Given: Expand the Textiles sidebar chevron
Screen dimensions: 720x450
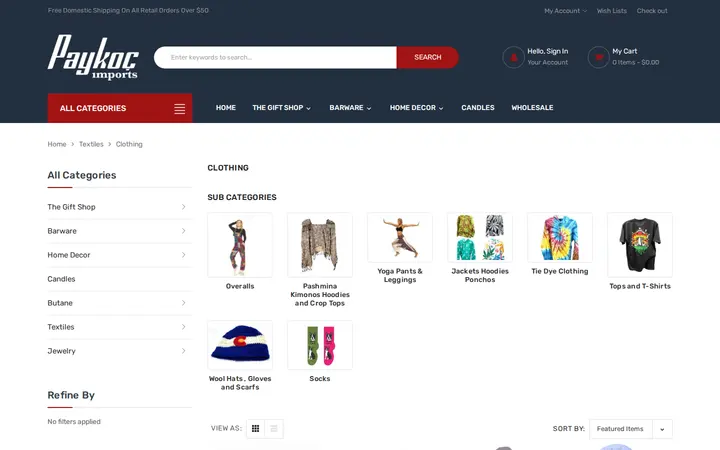Looking at the screenshot, I should (183, 327).
